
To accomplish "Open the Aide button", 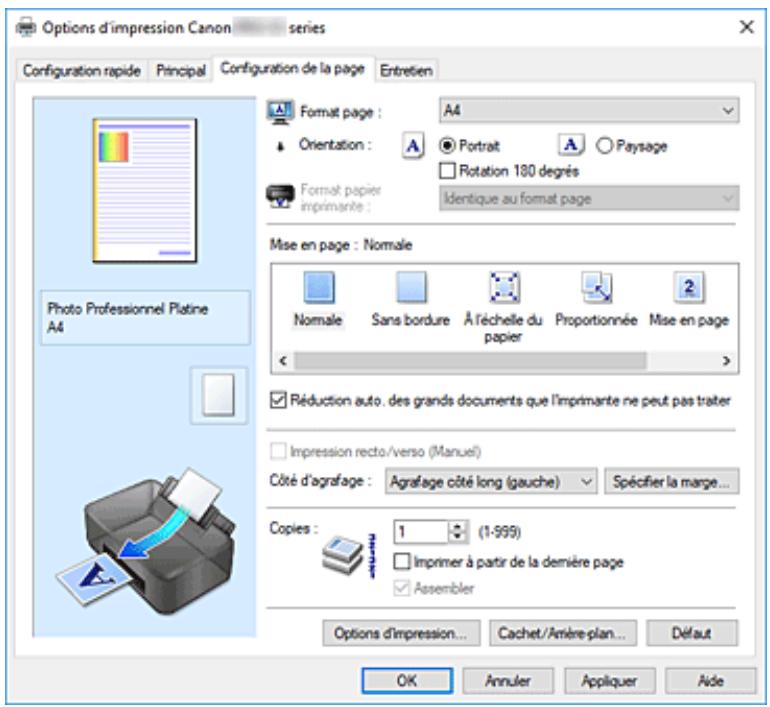I will click(711, 680).
